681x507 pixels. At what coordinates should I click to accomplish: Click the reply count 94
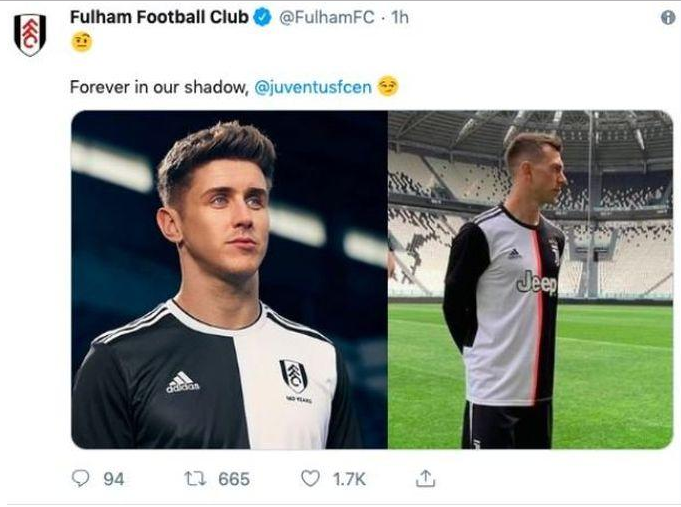[114, 479]
